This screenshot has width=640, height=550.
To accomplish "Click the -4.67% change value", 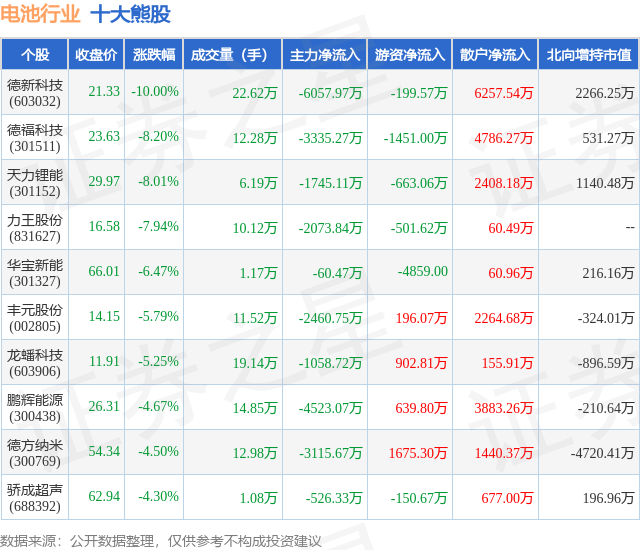I will [x=158, y=406].
